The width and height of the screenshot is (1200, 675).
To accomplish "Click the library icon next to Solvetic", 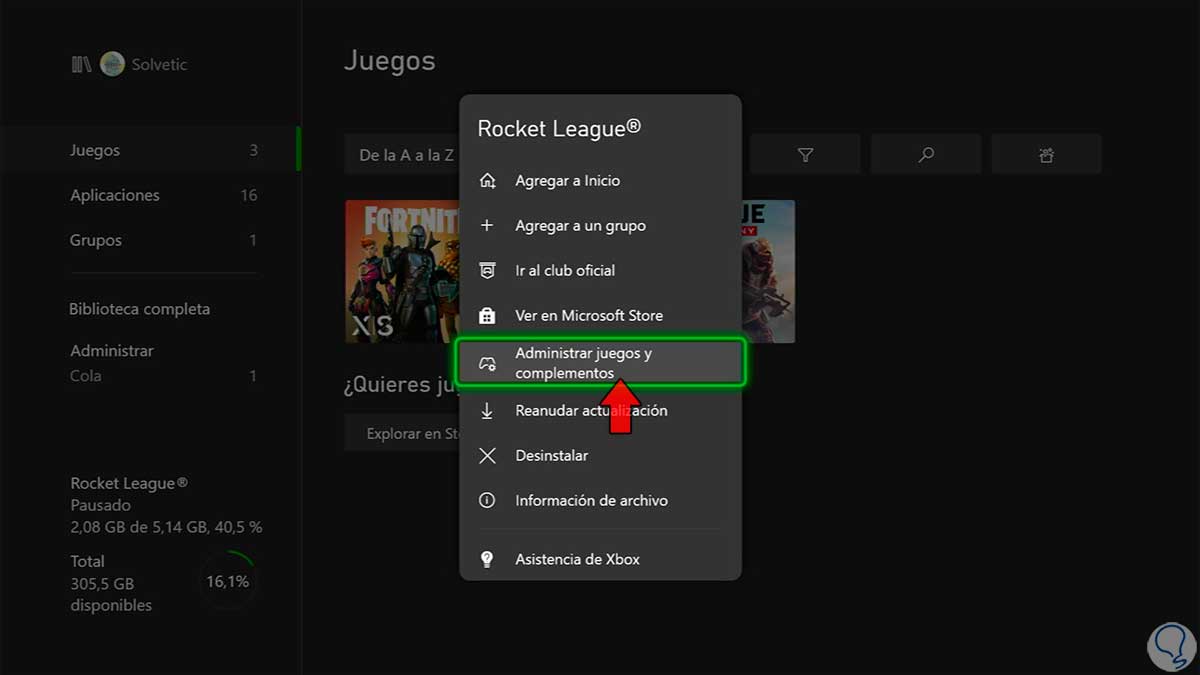I will click(x=81, y=64).
